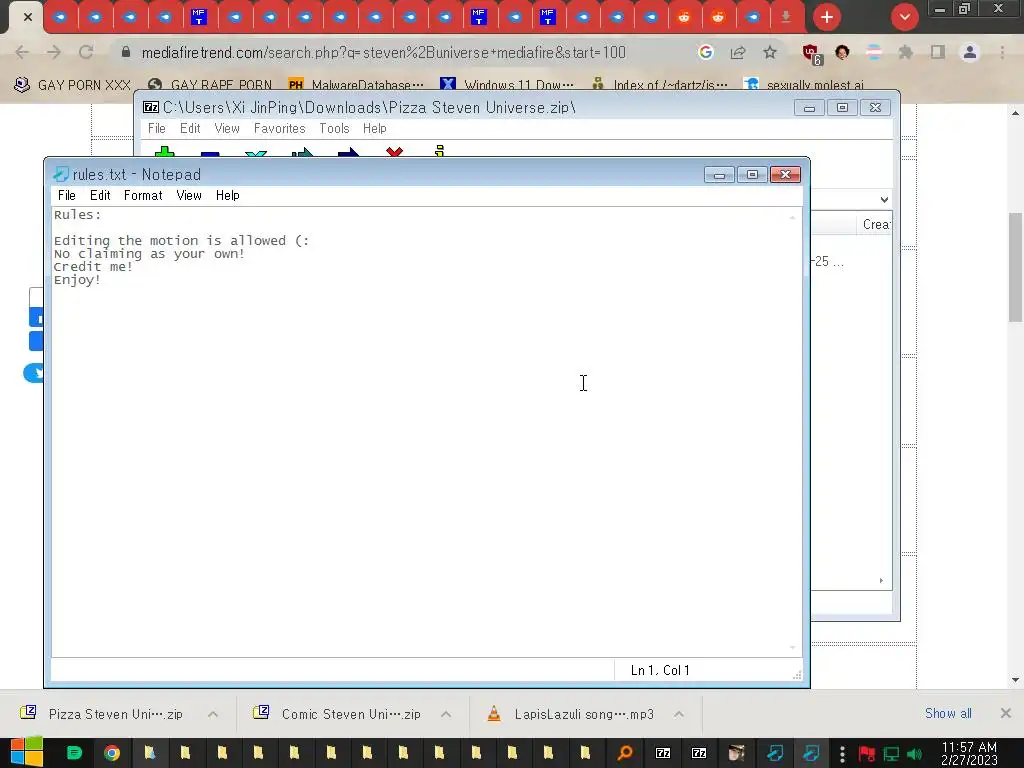Open Notepad File menu
This screenshot has height=768, width=1024.
(x=67, y=195)
